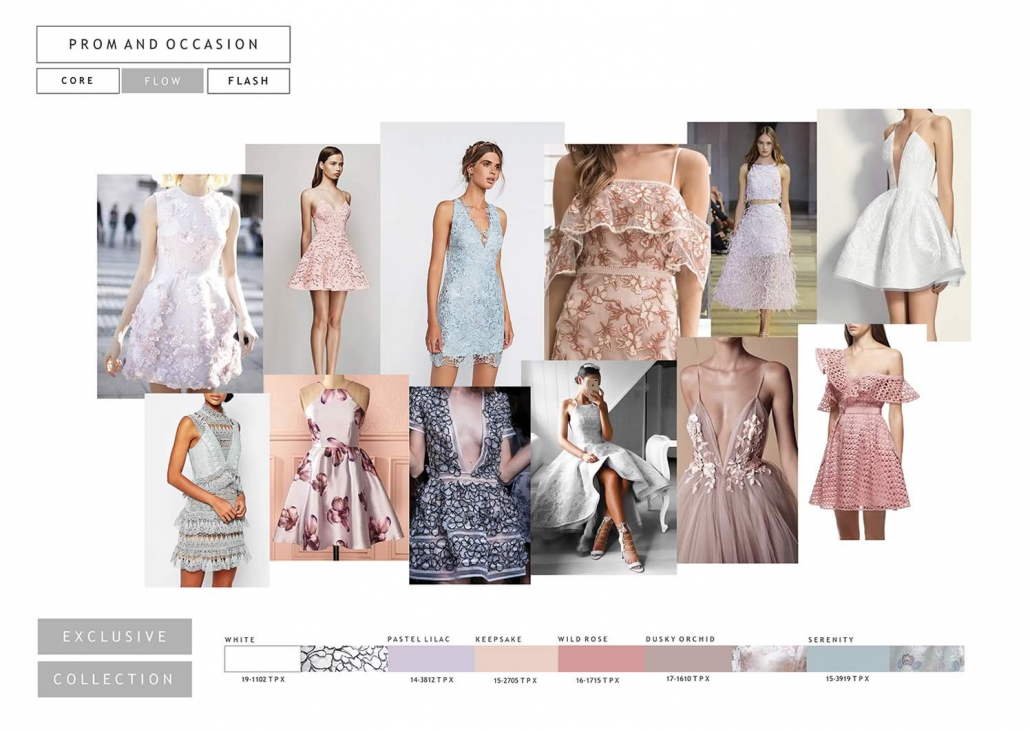Screen dimensions: 1030x730
Task: Click the pink floral print halter dress
Action: pos(337,468)
